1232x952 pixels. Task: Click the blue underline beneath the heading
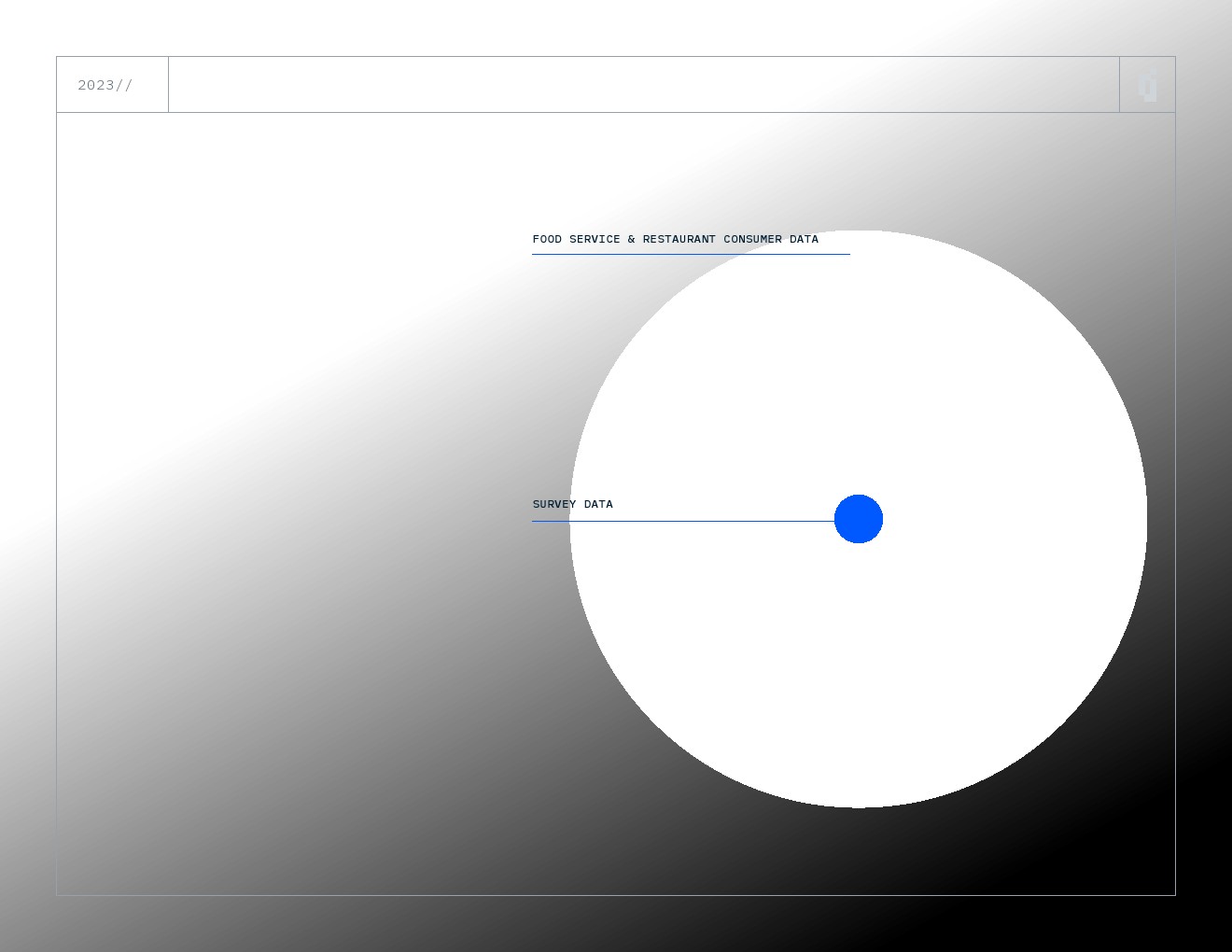click(691, 254)
